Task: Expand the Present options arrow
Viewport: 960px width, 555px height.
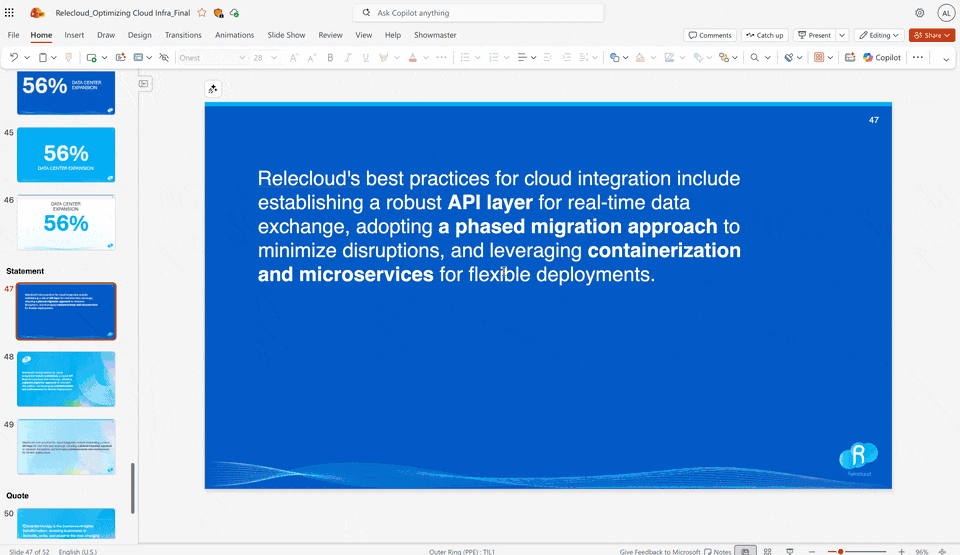Action: click(x=842, y=36)
